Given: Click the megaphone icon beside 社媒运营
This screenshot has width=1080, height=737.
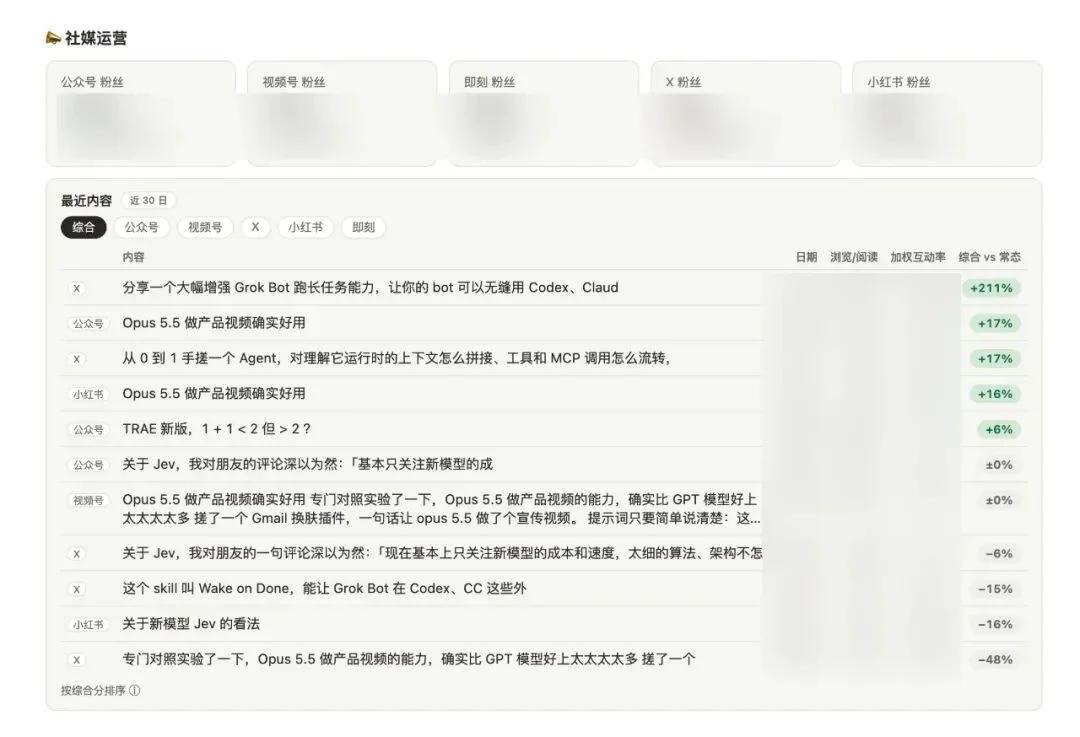Looking at the screenshot, I should (53, 38).
